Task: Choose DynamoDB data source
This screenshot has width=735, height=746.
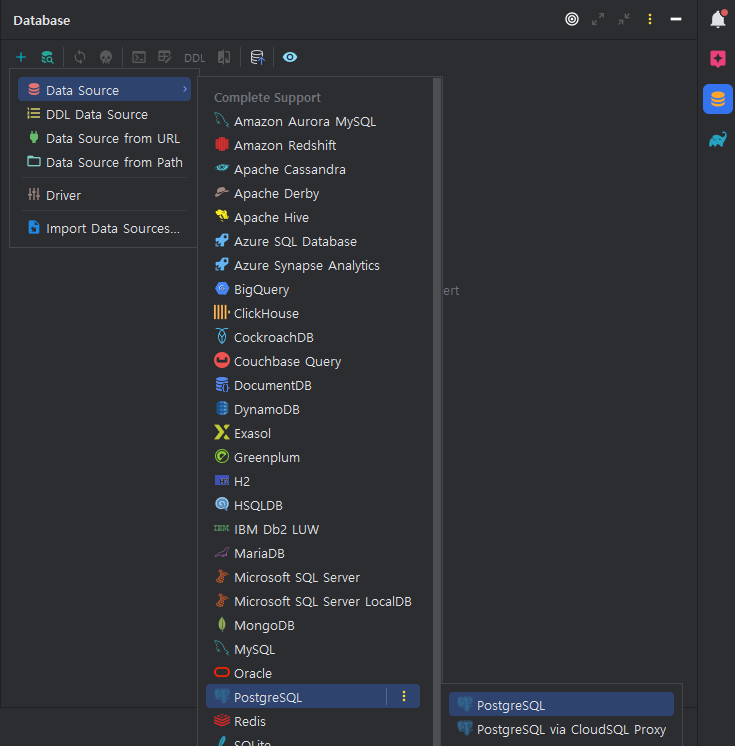Action: coord(313,409)
